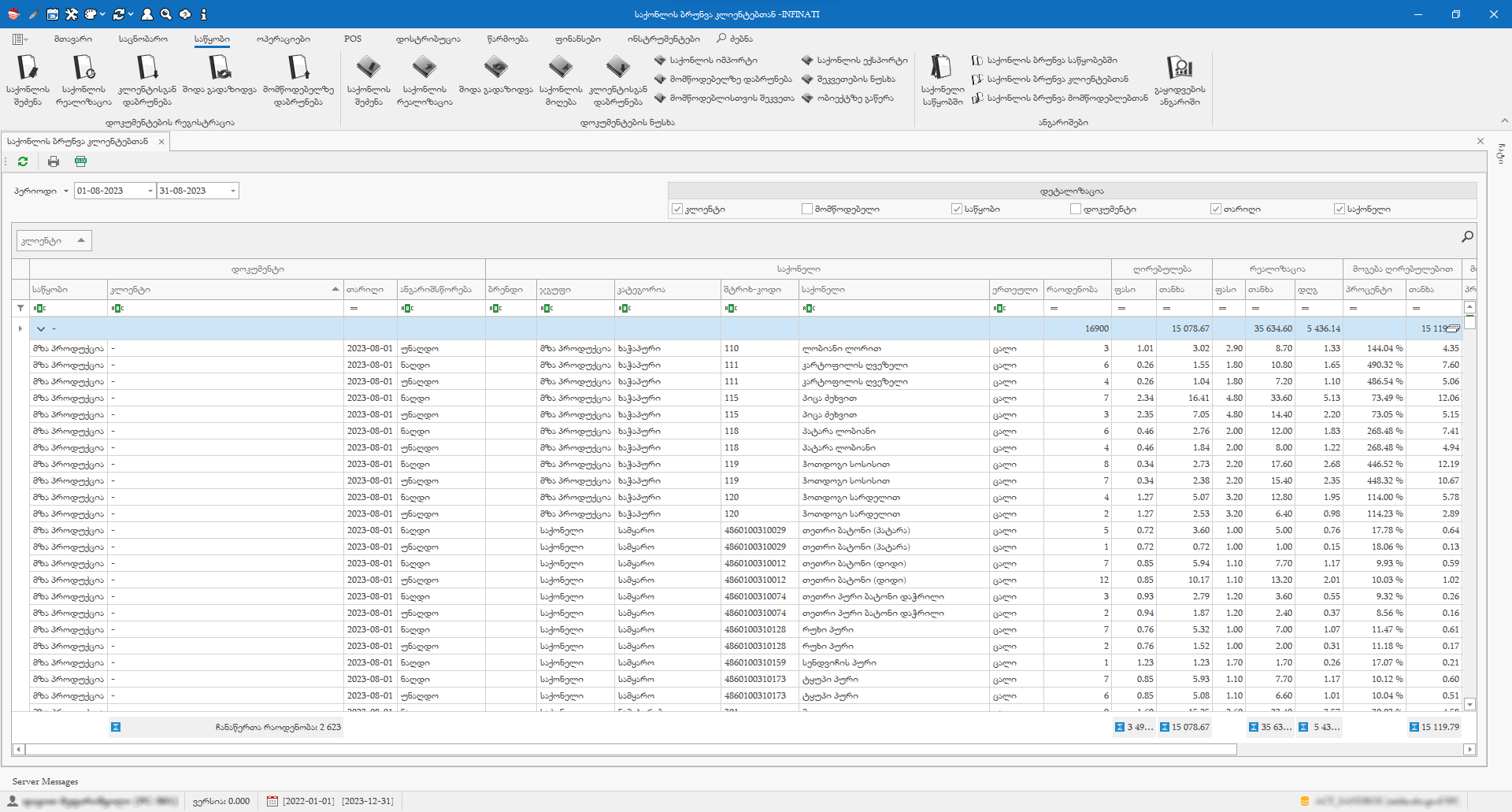
Task: Open the 31-08-2023 end date dropdown
Action: click(x=233, y=191)
